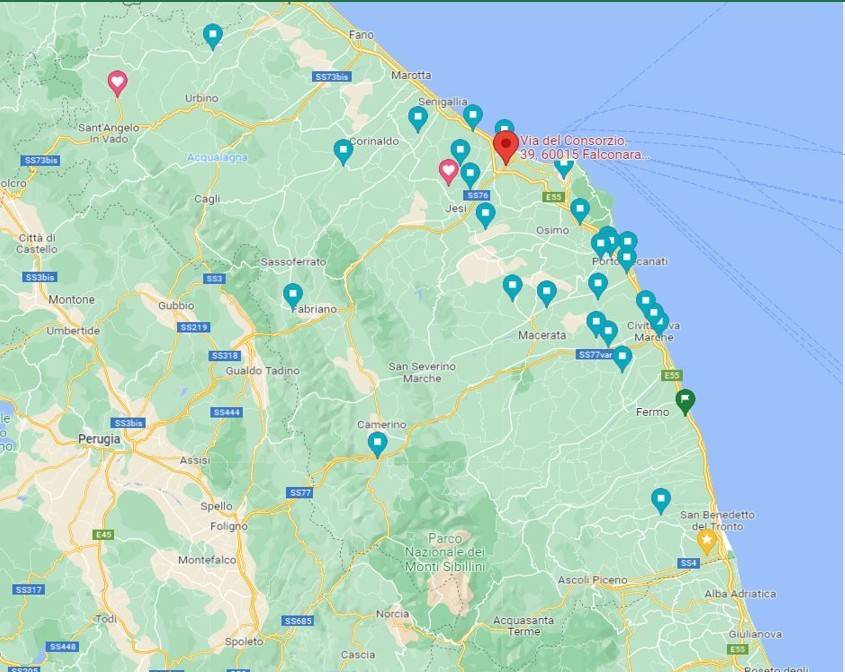Click the Giulianova town label

tap(756, 634)
